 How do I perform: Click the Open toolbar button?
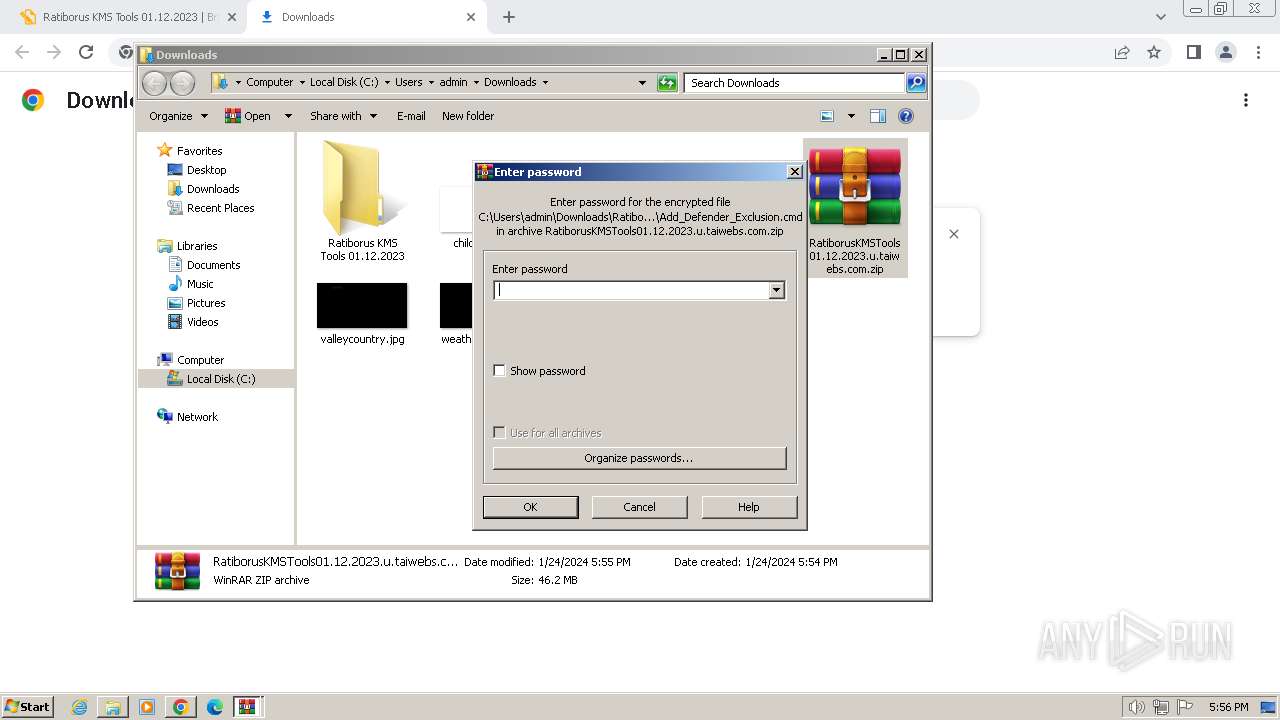click(248, 116)
